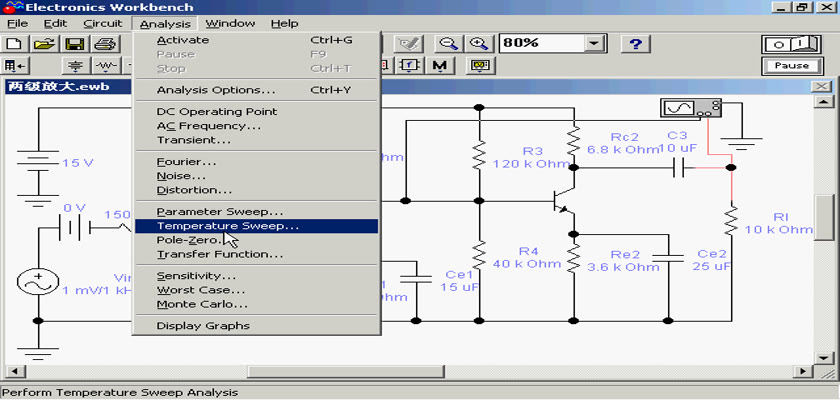This screenshot has height=400, width=840.
Task: Open the Edit menu
Action: pyautogui.click(x=56, y=24)
